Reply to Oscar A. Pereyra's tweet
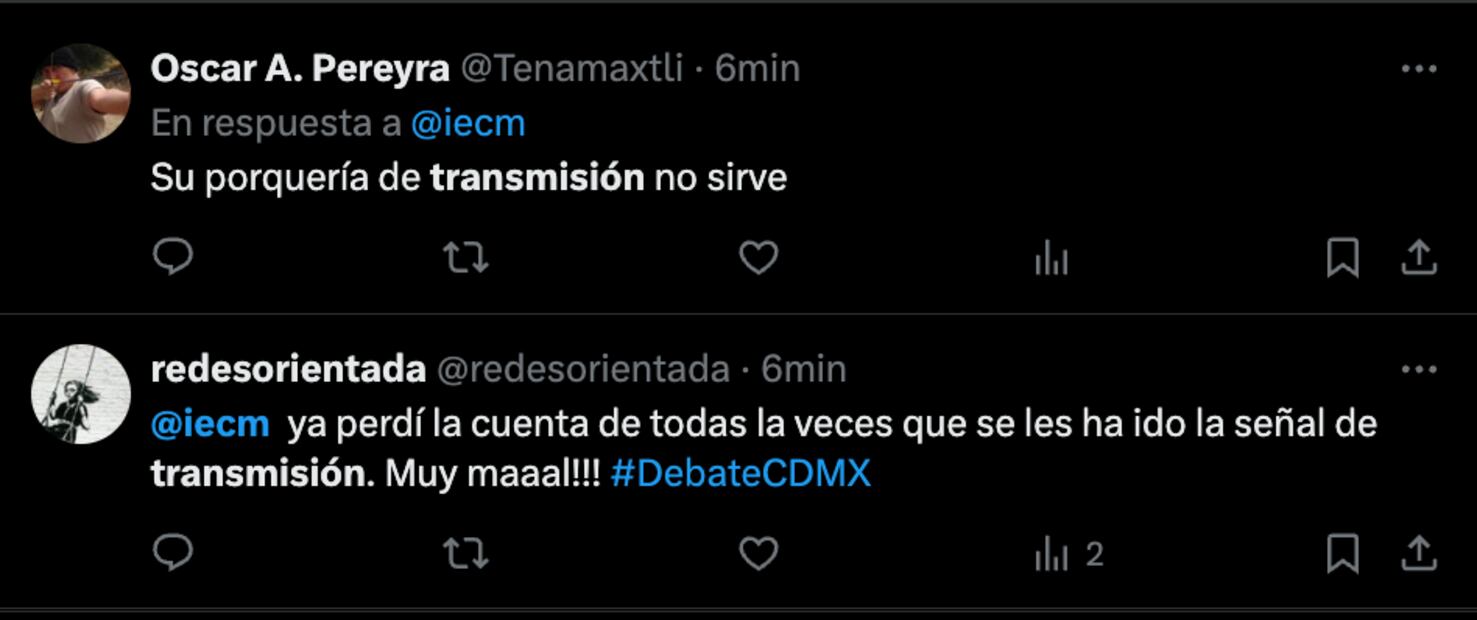This screenshot has height=620, width=1477. click(x=174, y=258)
